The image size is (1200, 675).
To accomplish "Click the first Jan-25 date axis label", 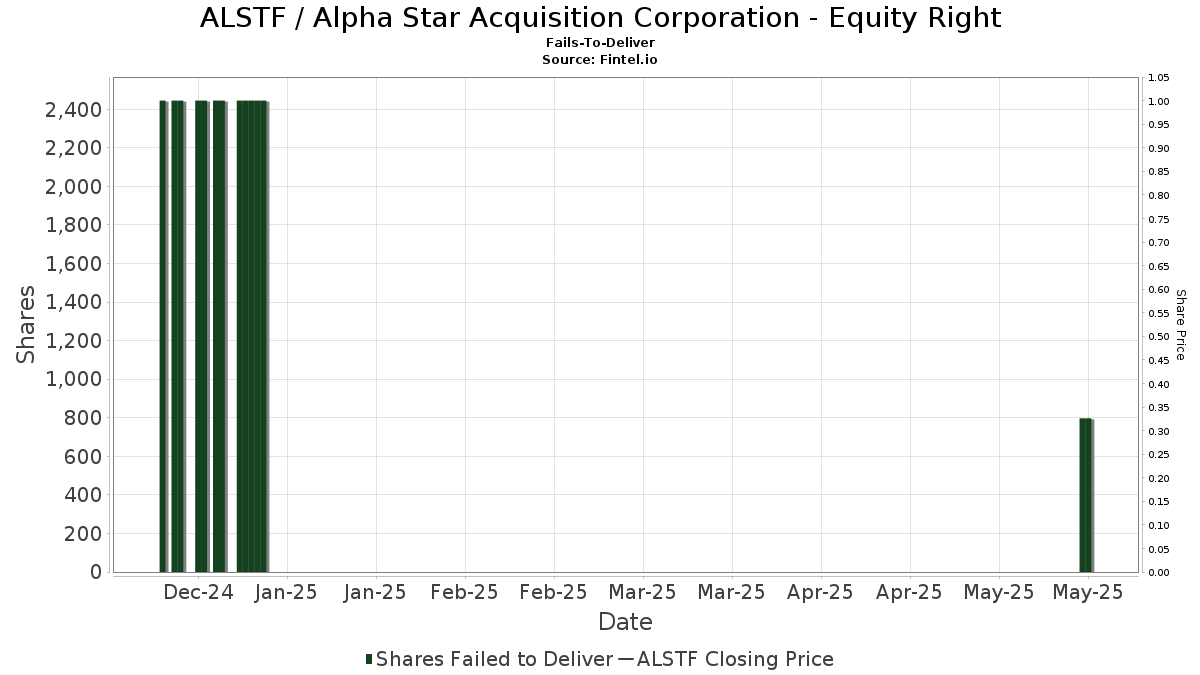I will pyautogui.click(x=286, y=592).
